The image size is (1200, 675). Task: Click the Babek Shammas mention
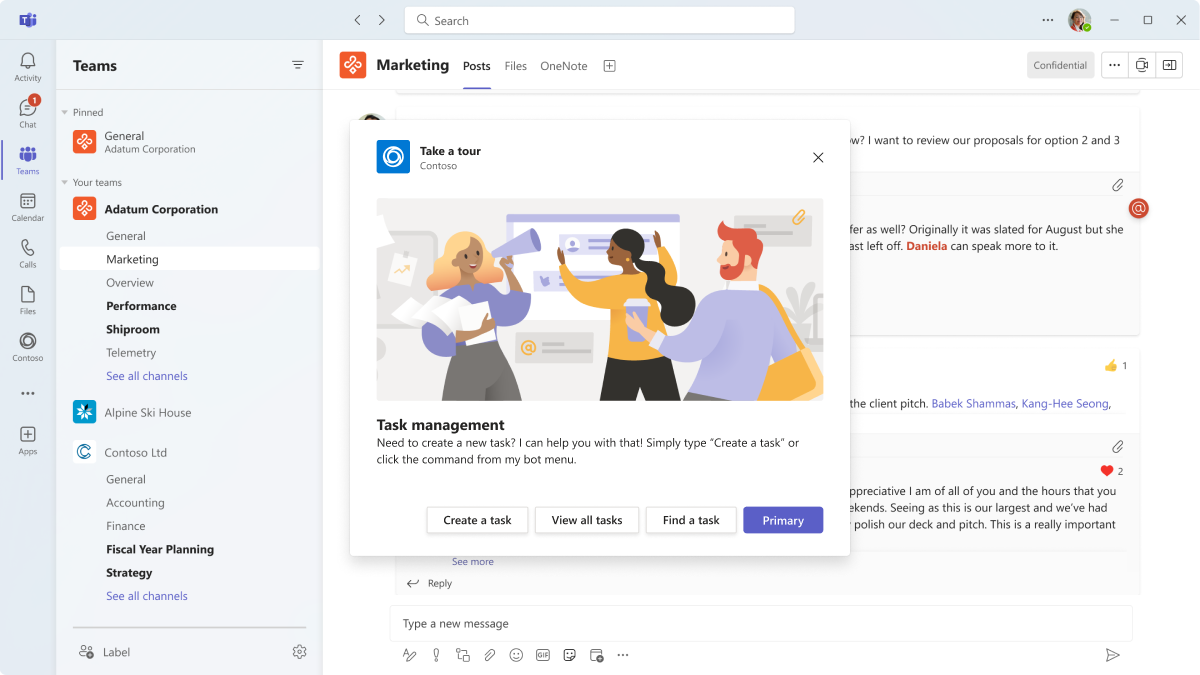[973, 404]
